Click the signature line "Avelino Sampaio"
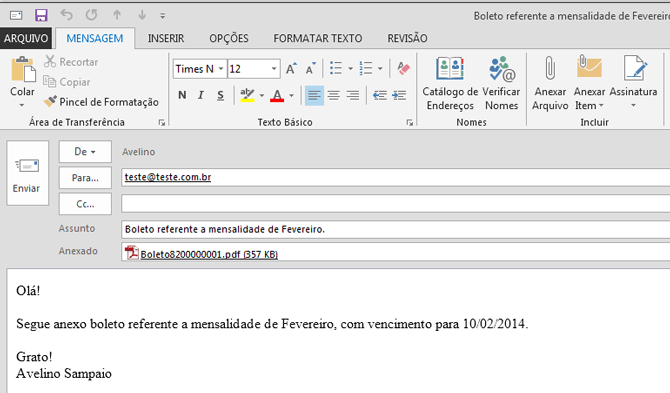This screenshot has height=393, width=670. coord(64,373)
